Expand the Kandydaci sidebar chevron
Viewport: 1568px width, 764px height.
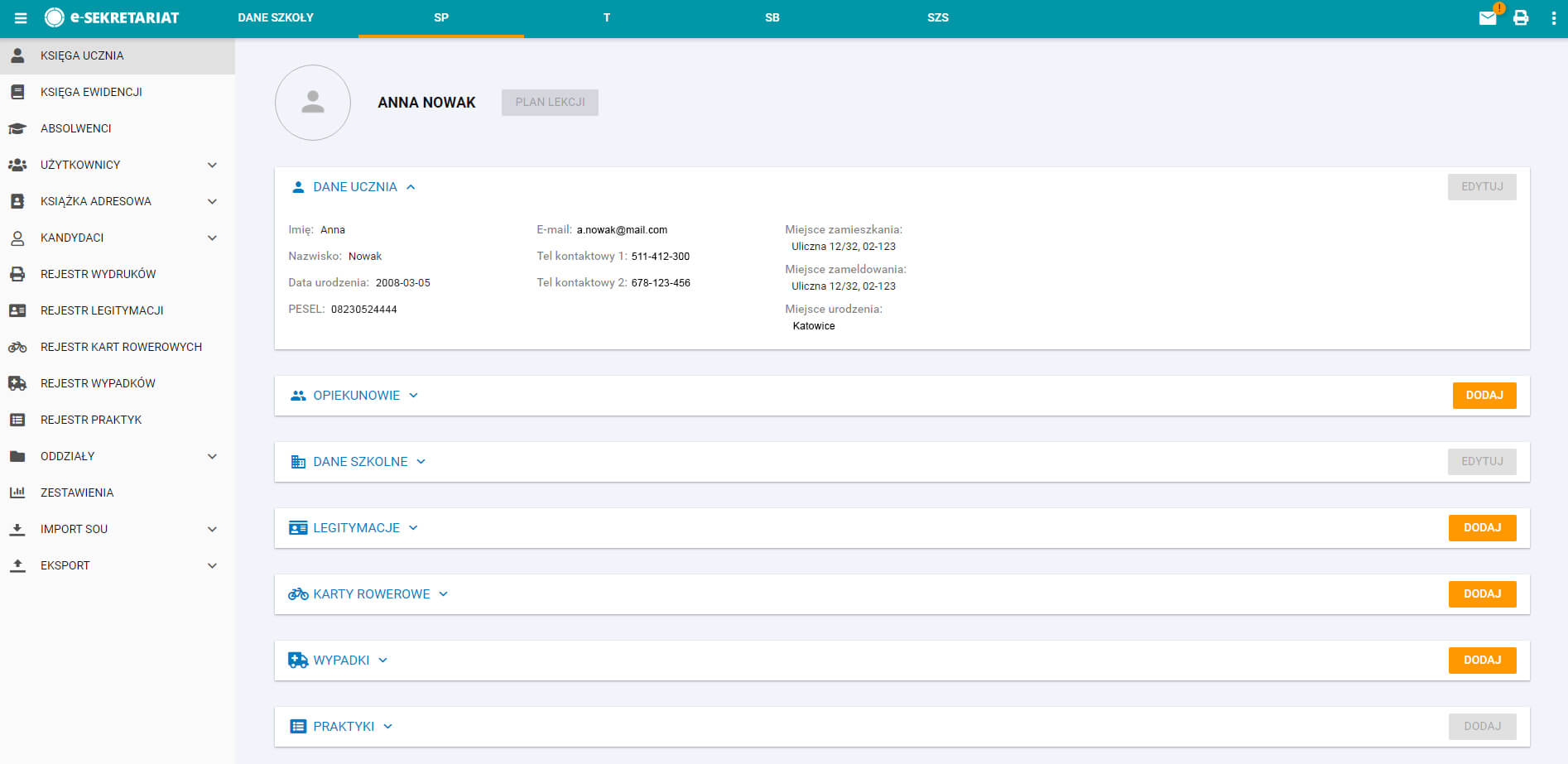coord(212,238)
